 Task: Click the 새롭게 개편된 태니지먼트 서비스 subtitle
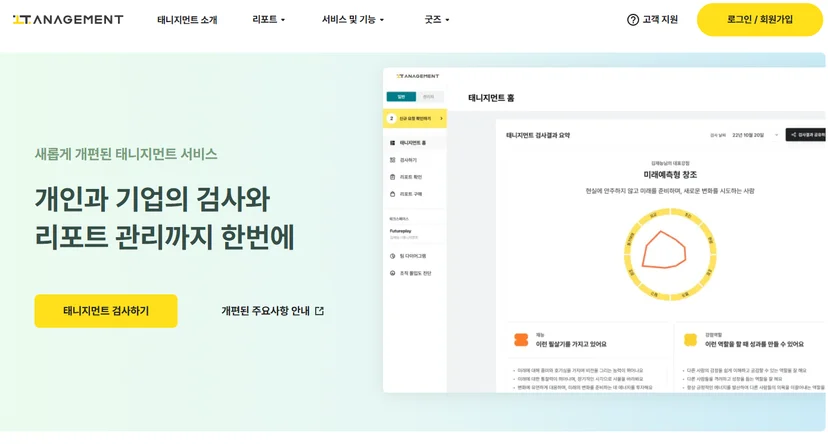(x=126, y=154)
